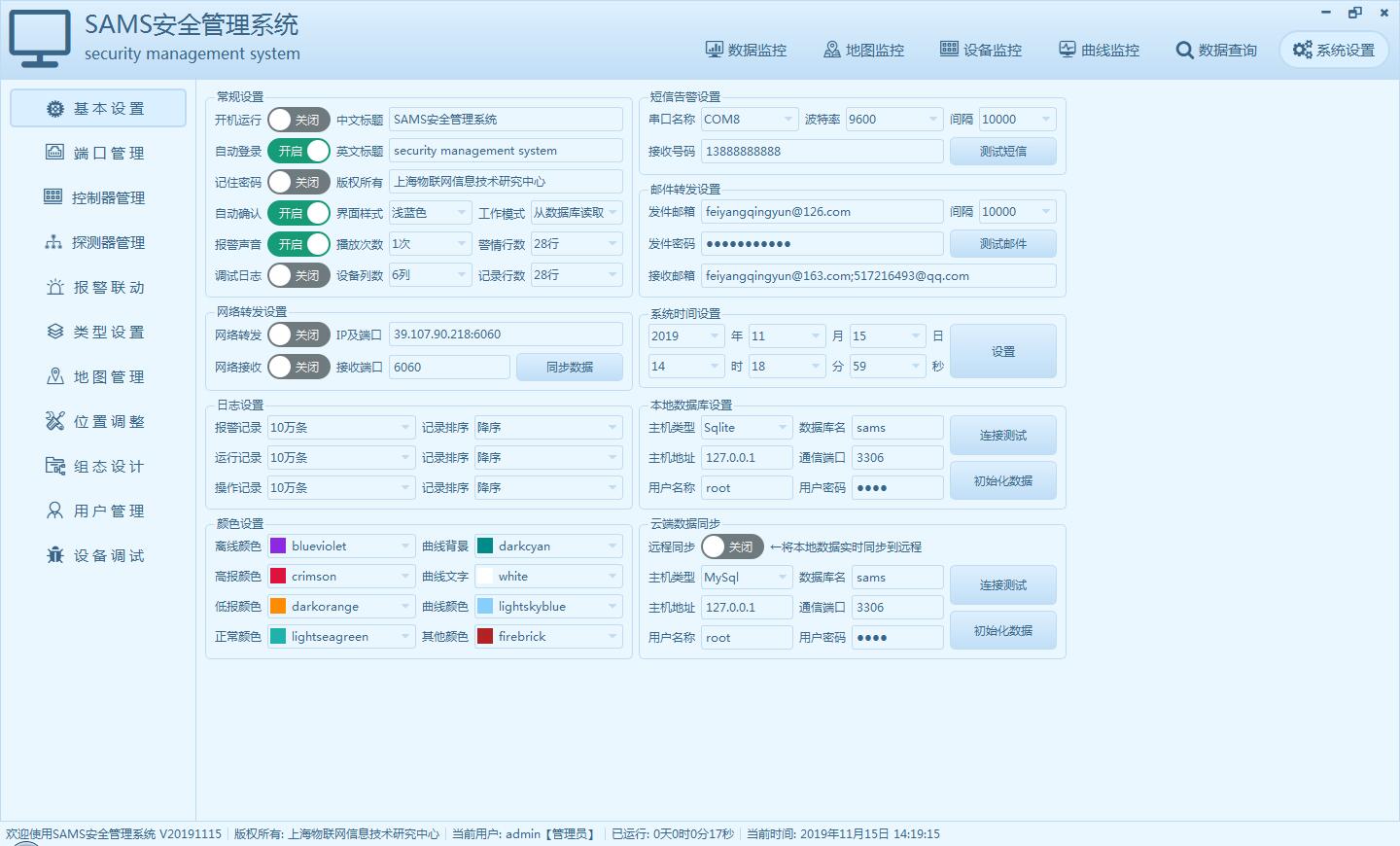Viewport: 1400px width, 846px height.
Task: Click the 数据监控 chart icon
Action: pyautogui.click(x=714, y=50)
